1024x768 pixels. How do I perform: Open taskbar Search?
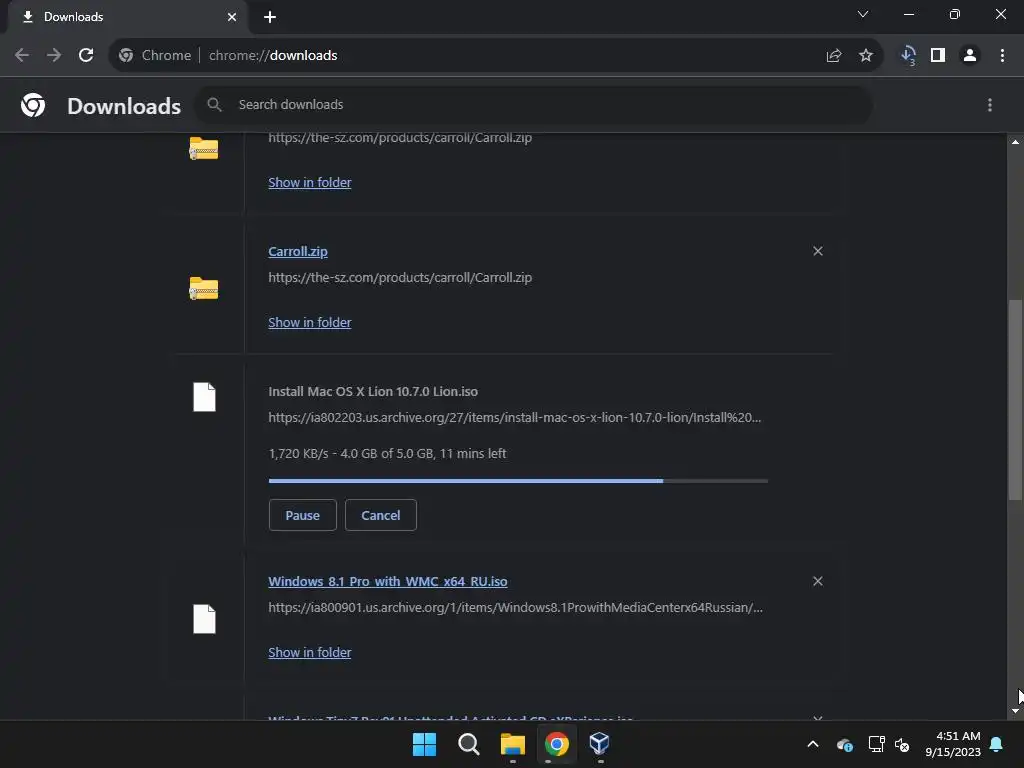click(469, 744)
